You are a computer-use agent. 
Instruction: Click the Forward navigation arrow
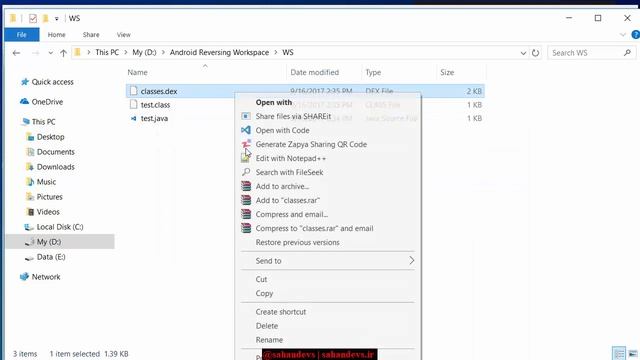point(36,53)
